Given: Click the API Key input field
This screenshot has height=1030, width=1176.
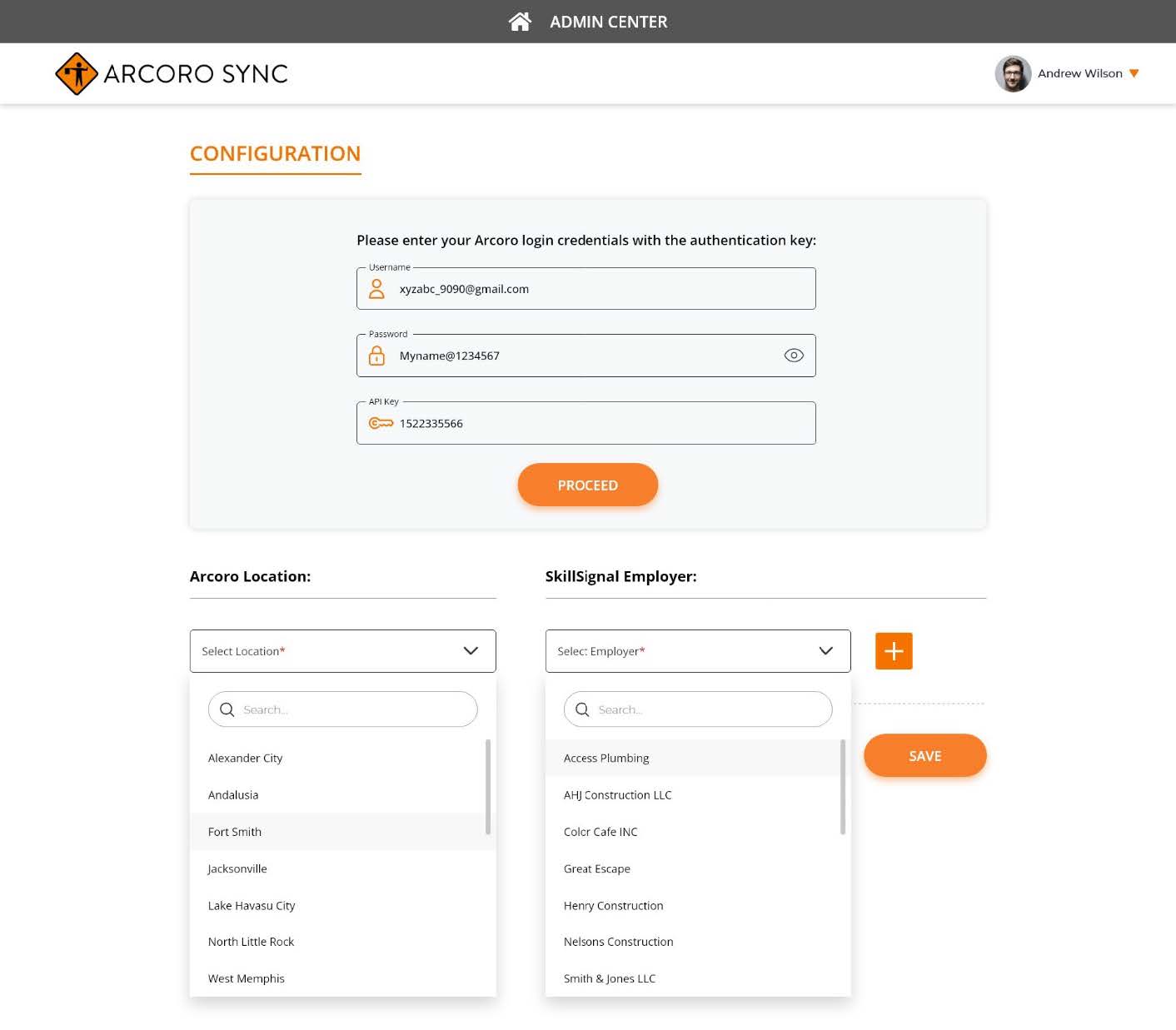Looking at the screenshot, I should (586, 423).
